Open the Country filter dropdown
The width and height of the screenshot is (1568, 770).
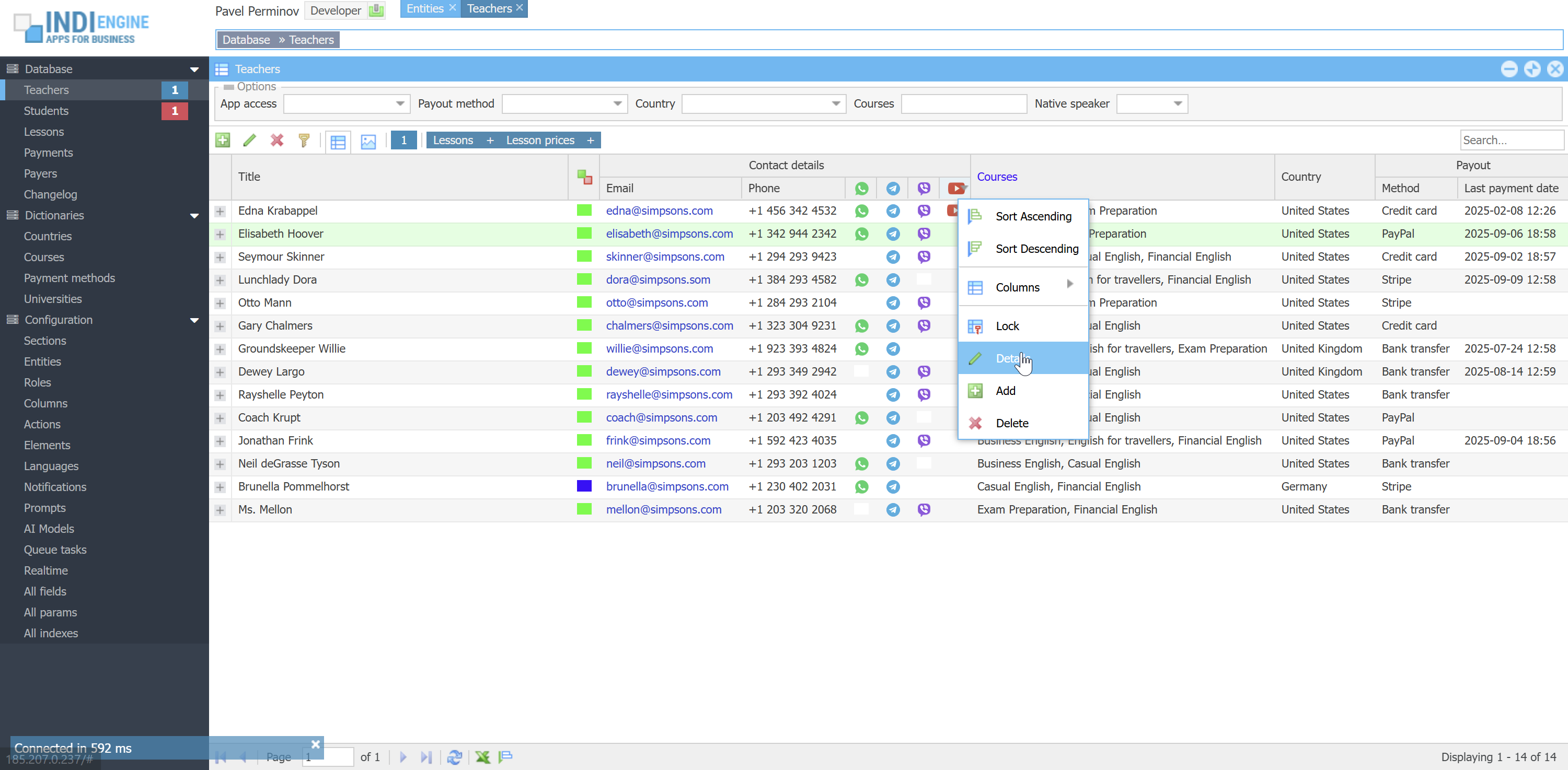[836, 104]
